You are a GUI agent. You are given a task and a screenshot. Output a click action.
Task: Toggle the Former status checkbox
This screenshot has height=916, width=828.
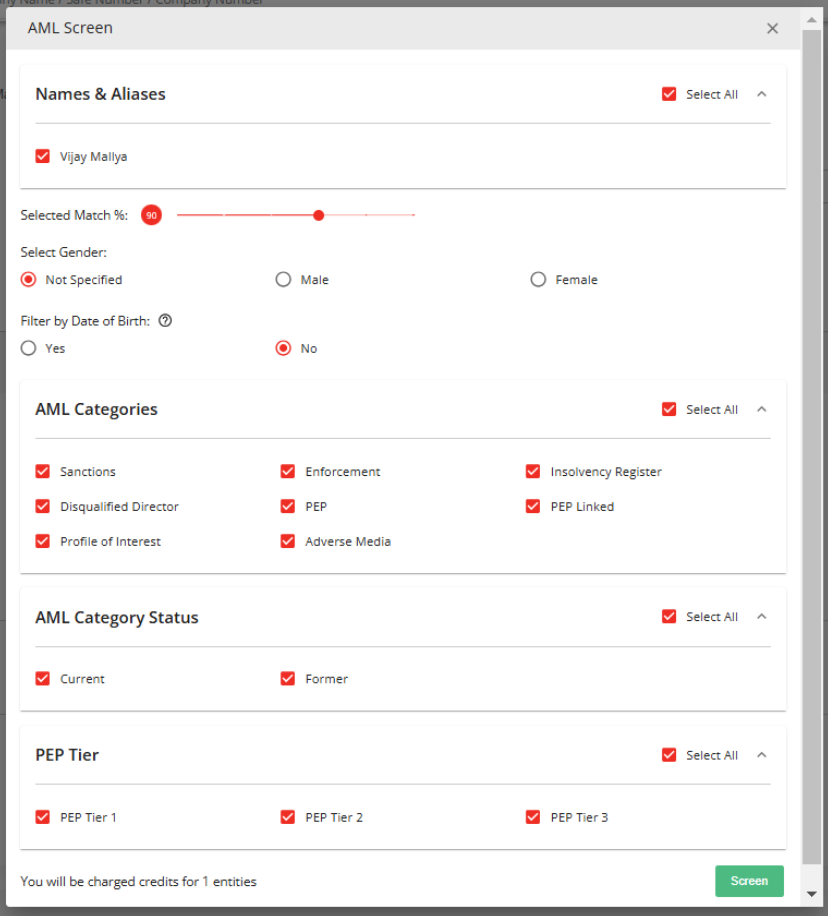(288, 679)
